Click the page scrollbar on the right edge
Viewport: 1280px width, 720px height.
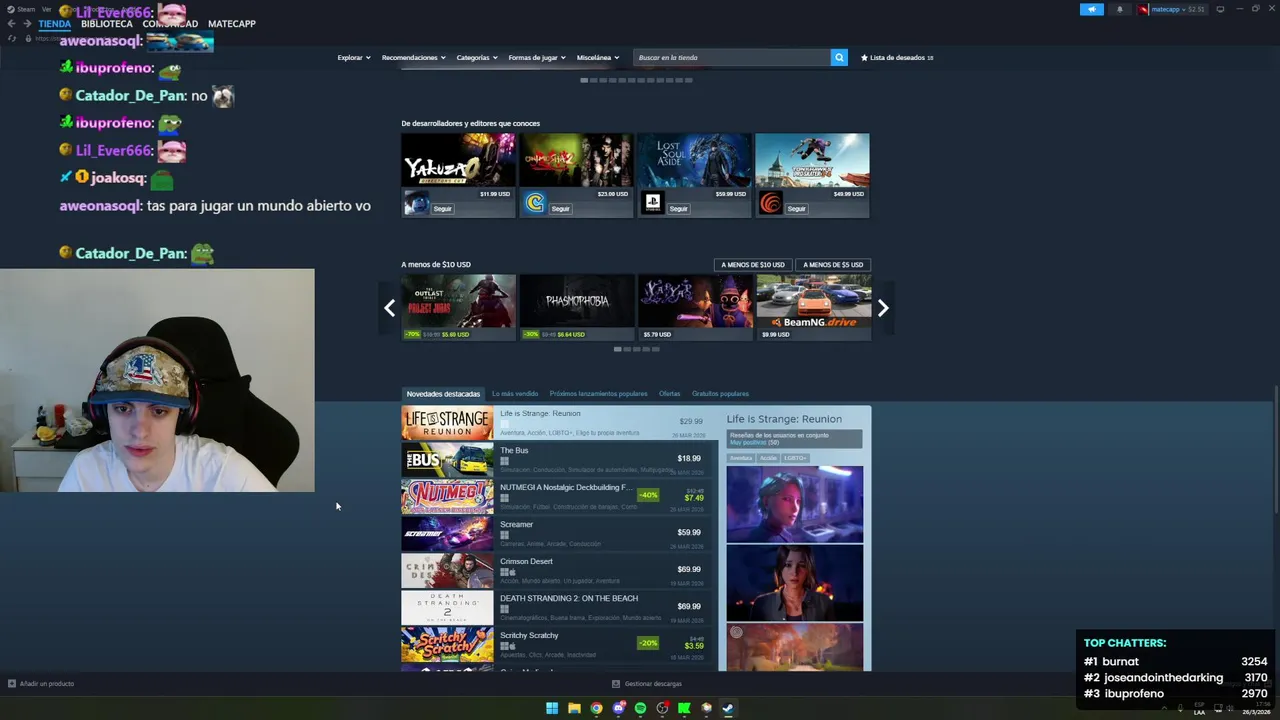[1275, 450]
